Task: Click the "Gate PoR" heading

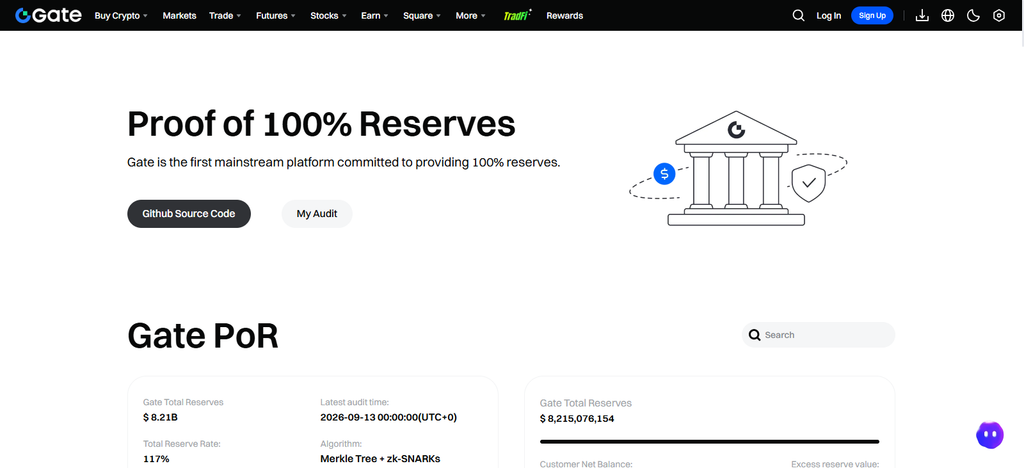Action: [x=203, y=336]
